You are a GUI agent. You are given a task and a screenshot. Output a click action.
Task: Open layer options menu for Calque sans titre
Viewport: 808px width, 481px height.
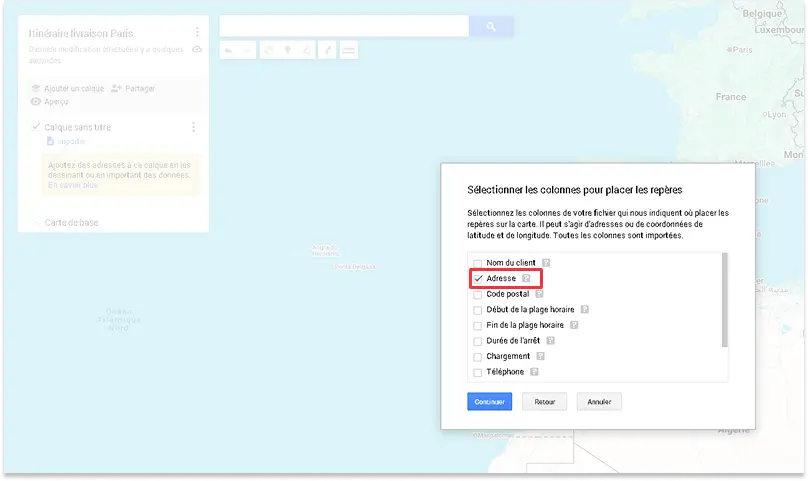tap(194, 127)
